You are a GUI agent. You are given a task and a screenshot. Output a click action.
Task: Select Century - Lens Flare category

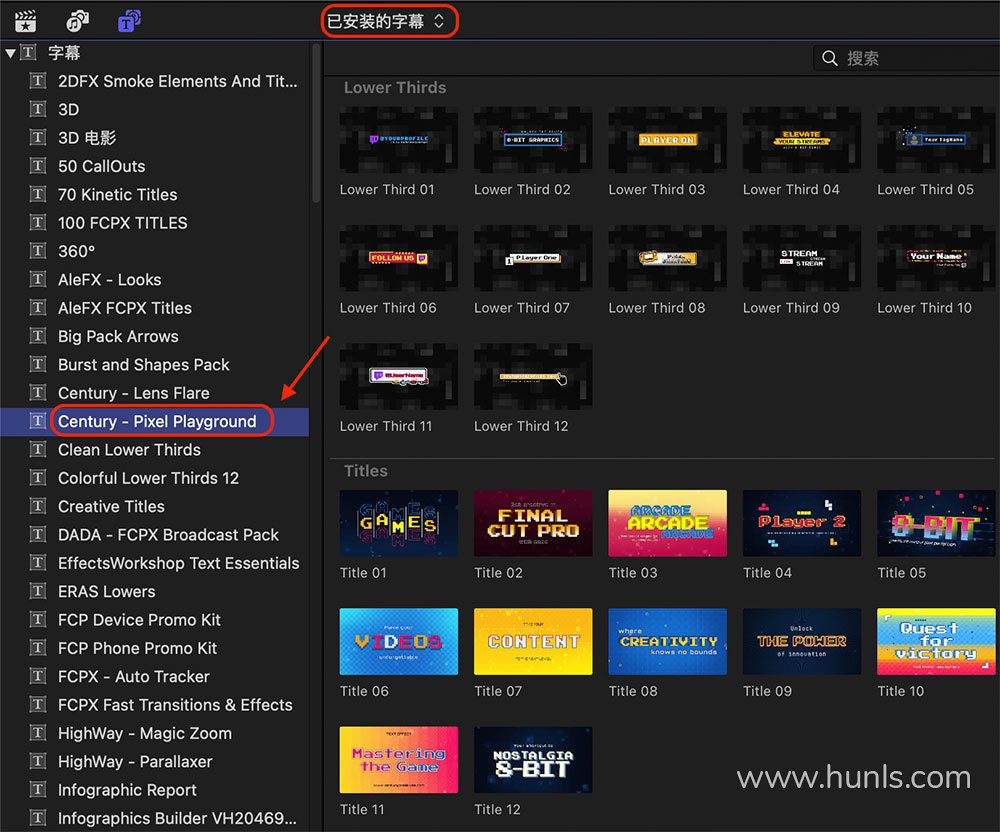[x=133, y=393]
